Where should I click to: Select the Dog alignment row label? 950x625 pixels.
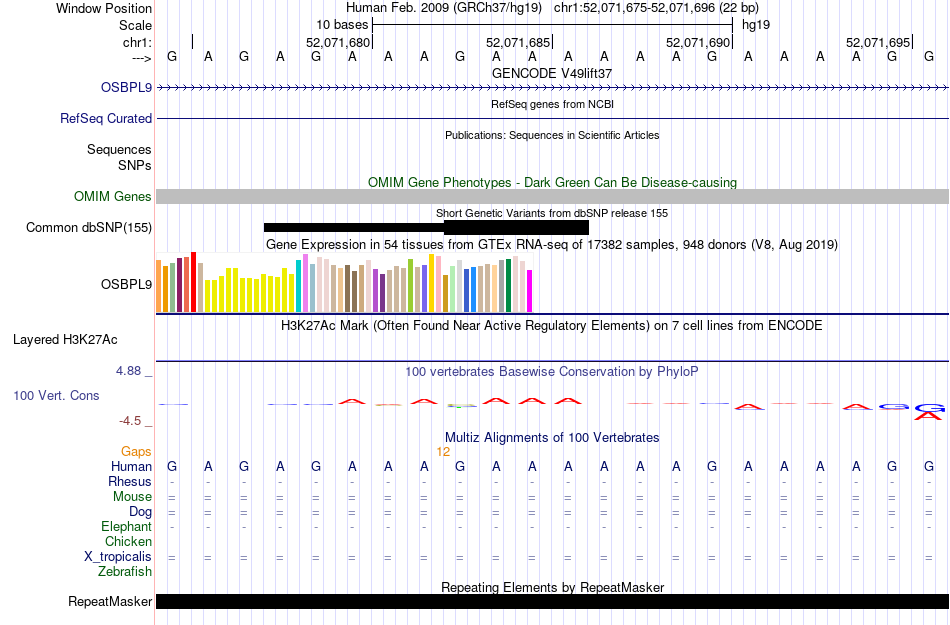tap(140, 511)
